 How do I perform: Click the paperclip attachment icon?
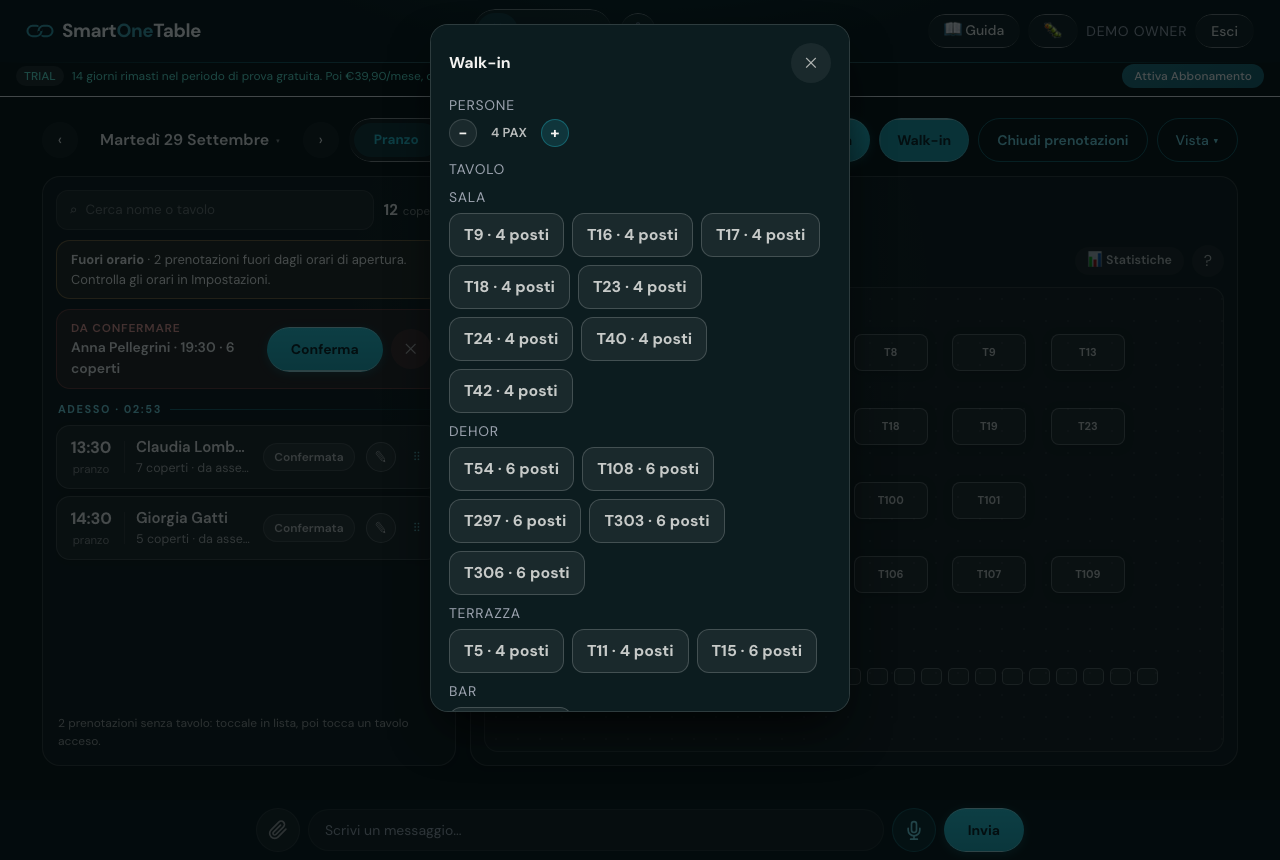pyautogui.click(x=278, y=830)
